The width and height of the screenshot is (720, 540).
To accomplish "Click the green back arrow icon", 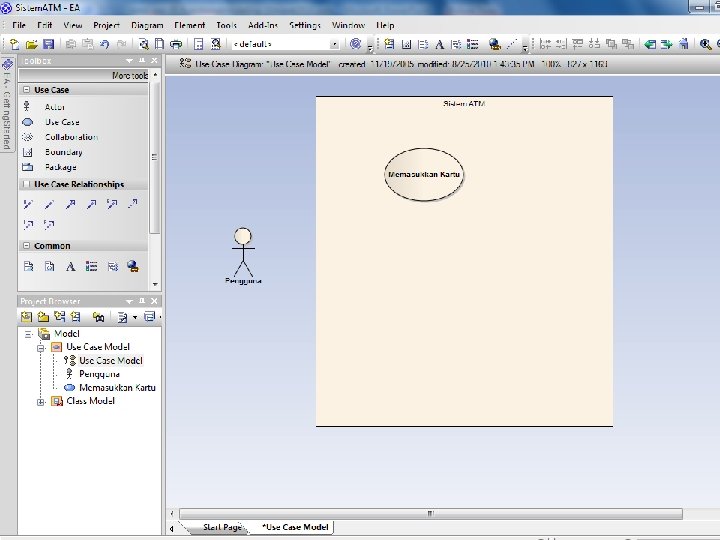I will coord(650,44).
